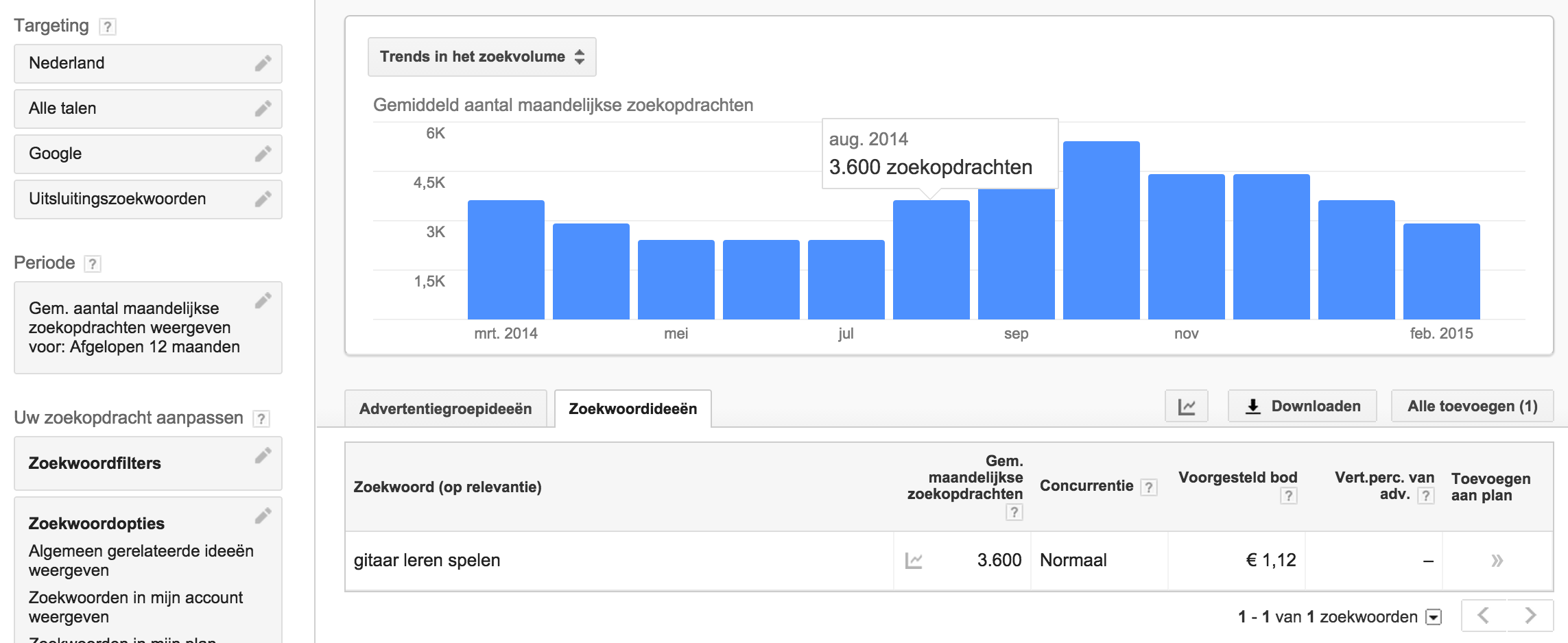Viewport: 1568px width, 643px height.
Task: Click the 3.600 search volume cell
Action: 999,561
